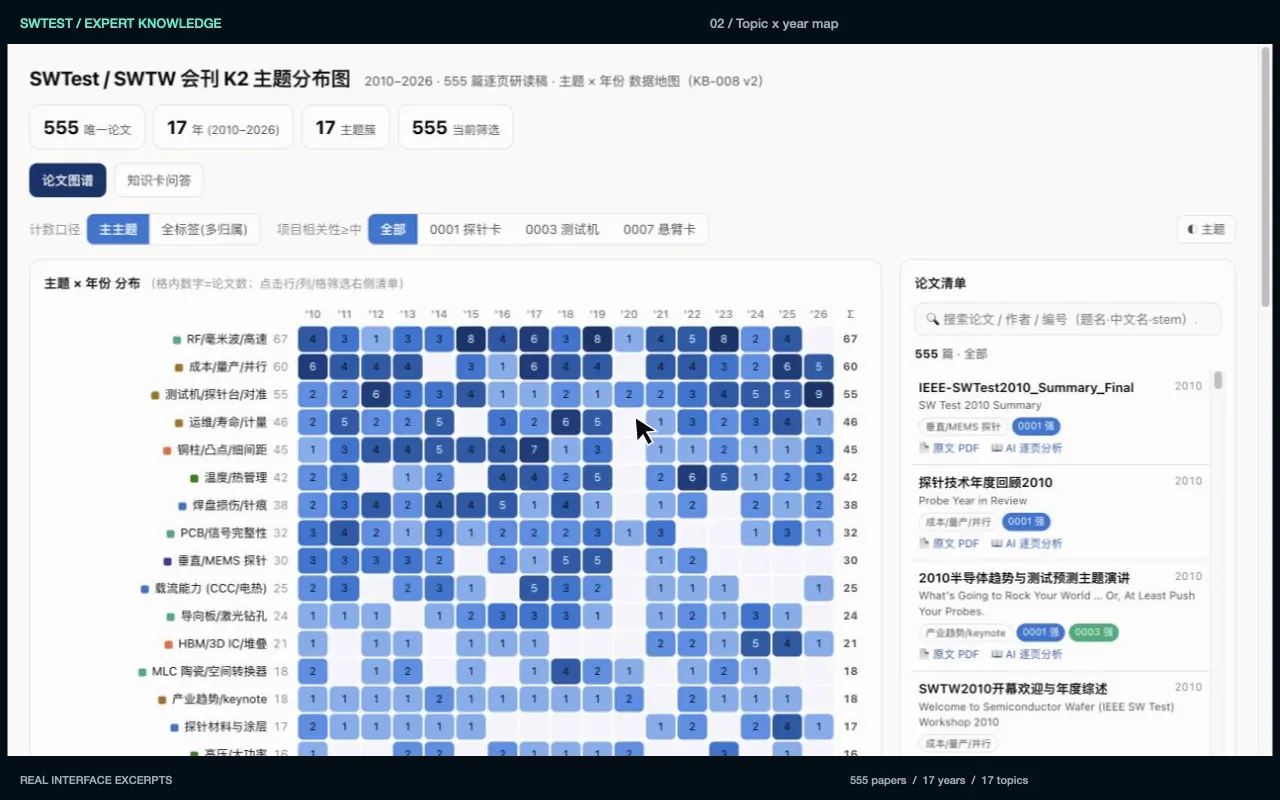This screenshot has height=800, width=1280.
Task: Click the '20 year column header
Action: [x=629, y=314]
